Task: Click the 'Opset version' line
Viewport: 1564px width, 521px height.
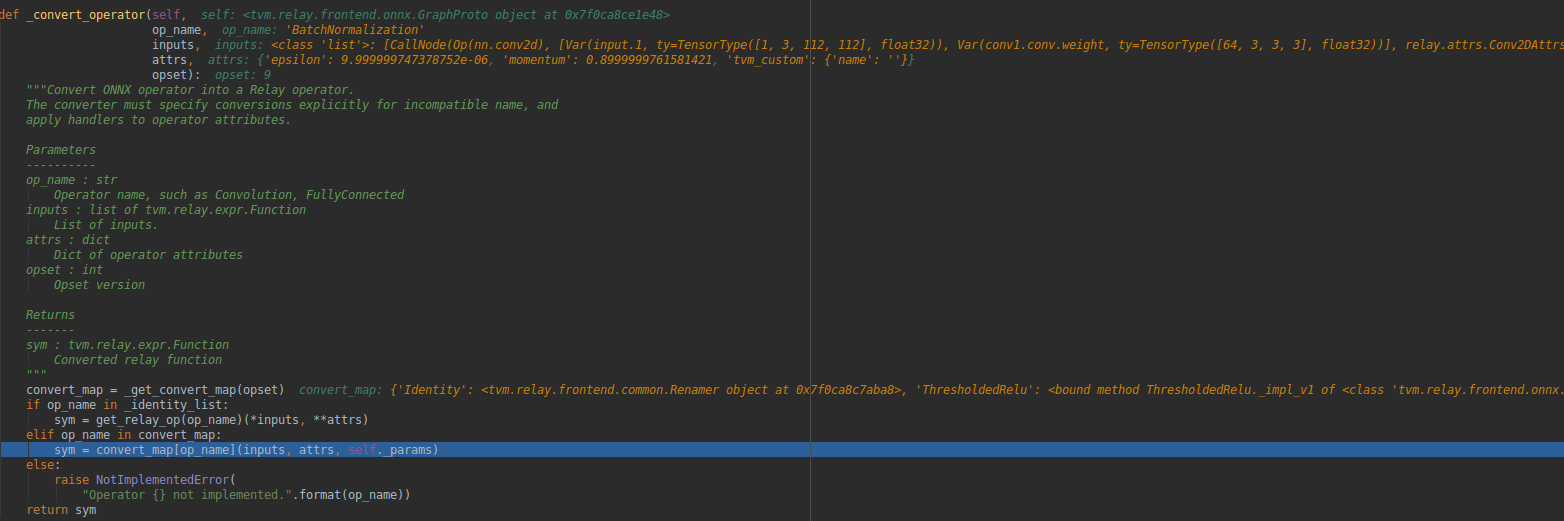Action: tap(99, 285)
